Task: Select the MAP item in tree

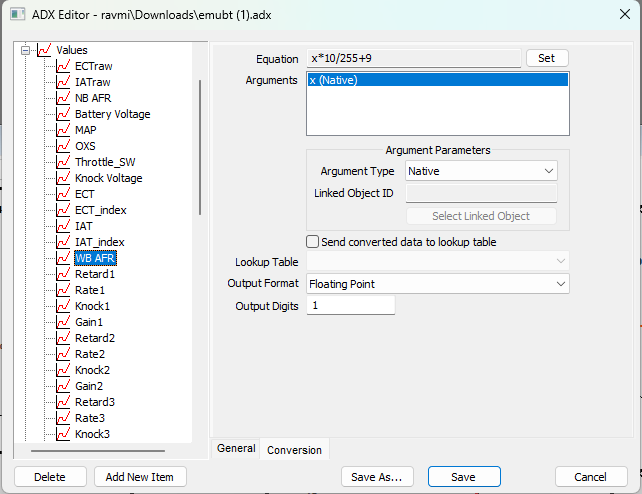Action: pos(85,130)
